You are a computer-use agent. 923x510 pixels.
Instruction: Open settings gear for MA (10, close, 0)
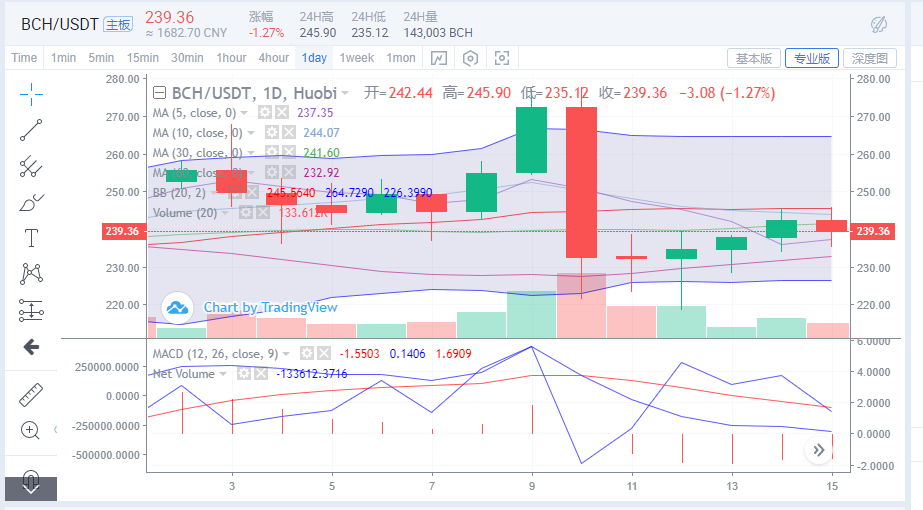(271, 133)
